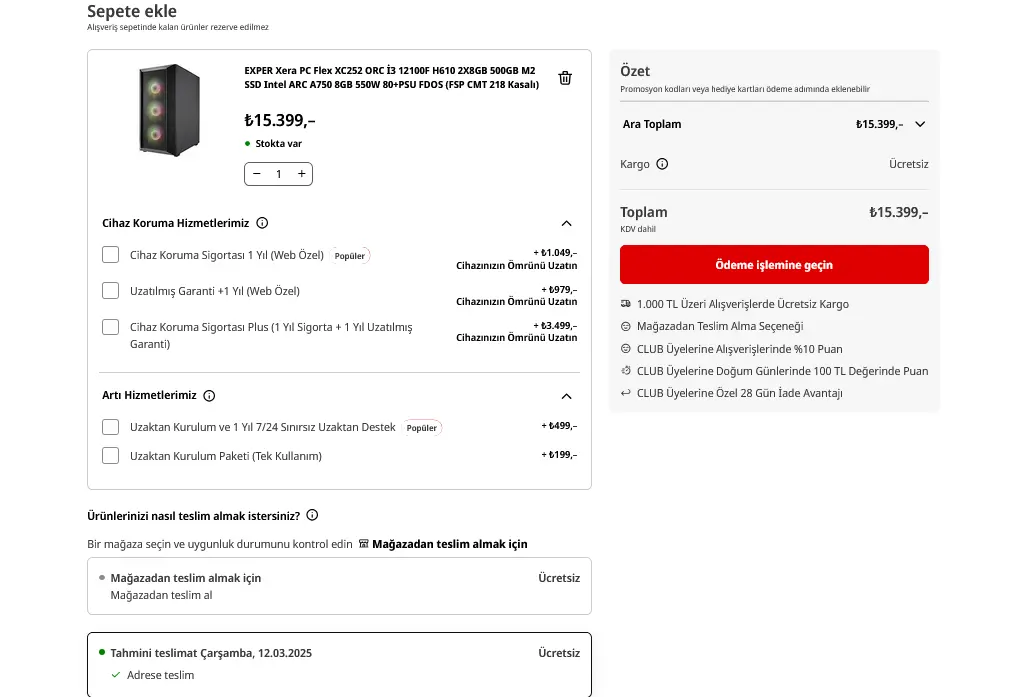Image resolution: width=1026 pixels, height=697 pixels.
Task: Check Cihaz Koruma Sigortası Plus checkbox
Action: tap(111, 327)
